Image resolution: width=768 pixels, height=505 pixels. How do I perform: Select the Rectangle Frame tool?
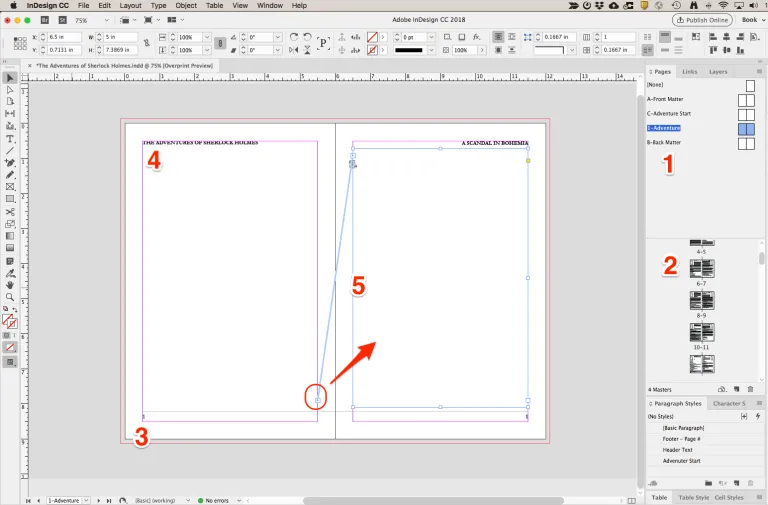click(x=10, y=187)
